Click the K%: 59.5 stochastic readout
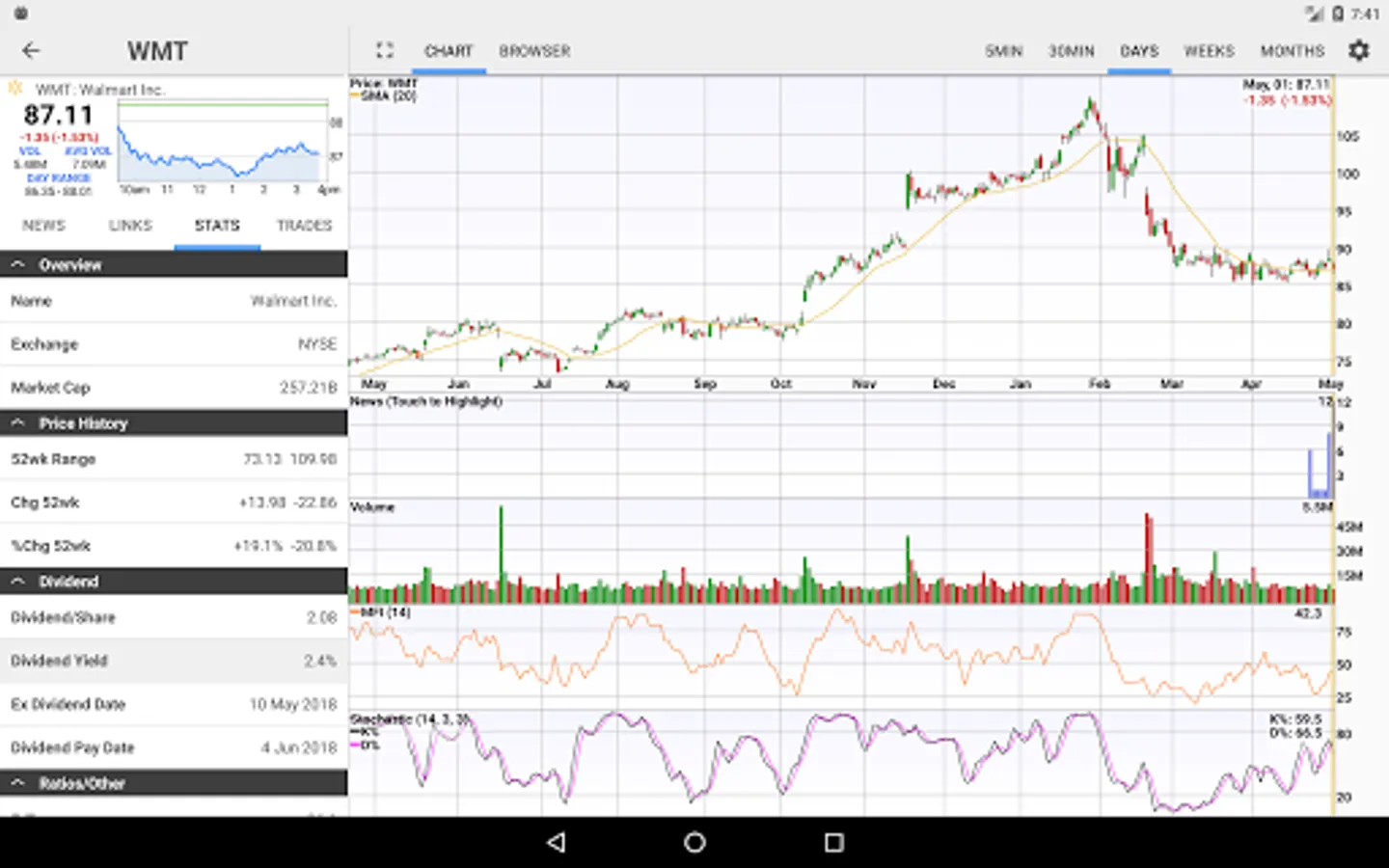The image size is (1389, 868). click(x=1295, y=719)
